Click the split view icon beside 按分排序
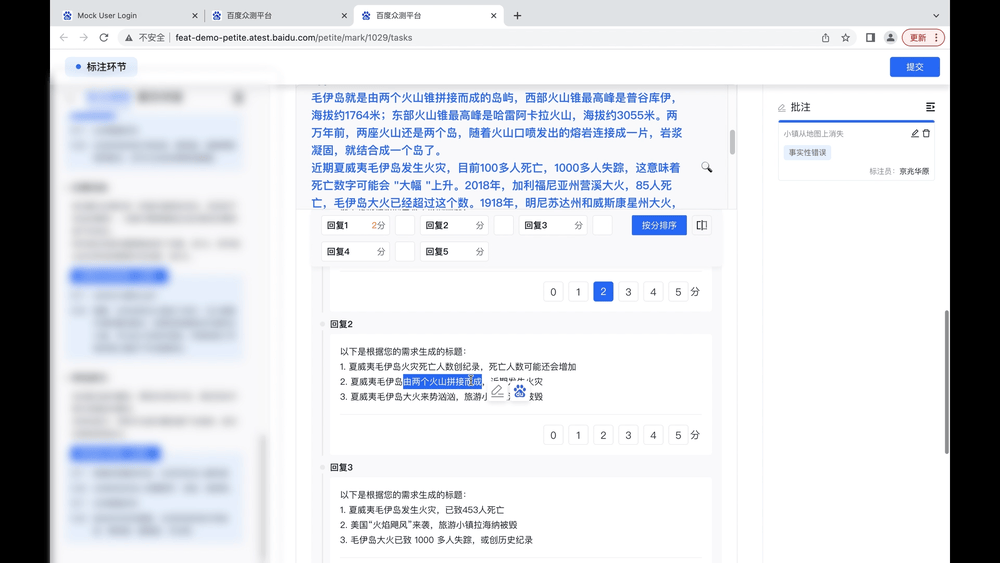This screenshot has width=1000, height=563. pyautogui.click(x=702, y=226)
